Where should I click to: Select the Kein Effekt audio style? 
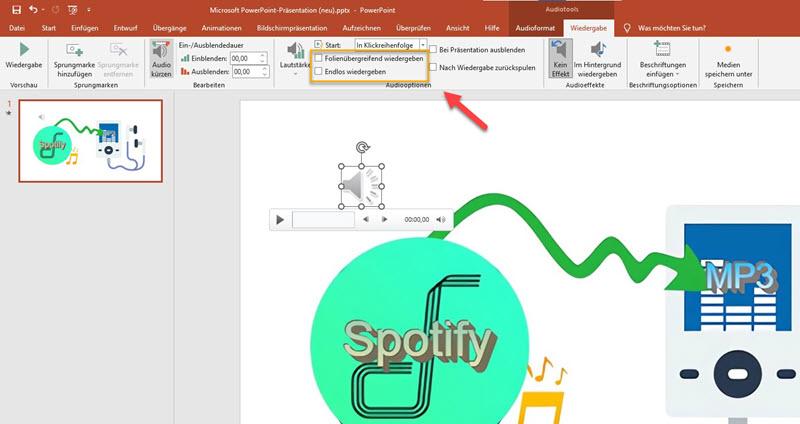tap(560, 59)
